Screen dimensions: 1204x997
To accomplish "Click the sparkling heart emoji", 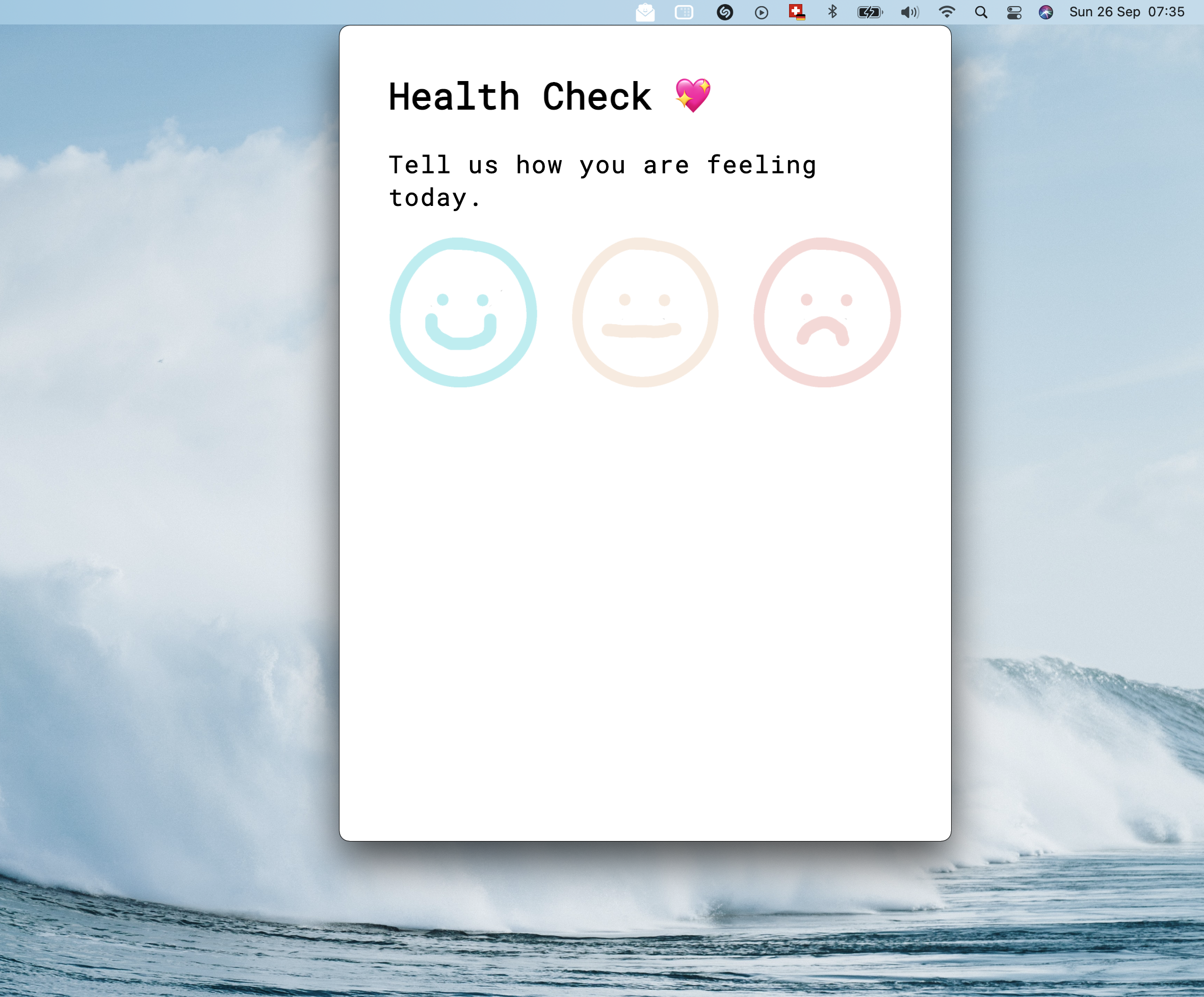I will coord(693,95).
